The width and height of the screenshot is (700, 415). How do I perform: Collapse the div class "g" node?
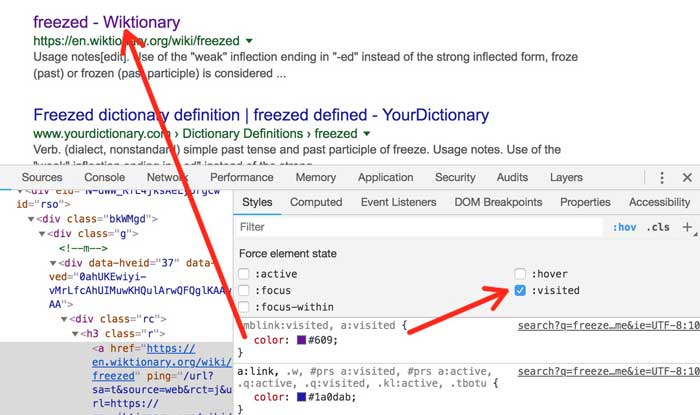[42, 234]
